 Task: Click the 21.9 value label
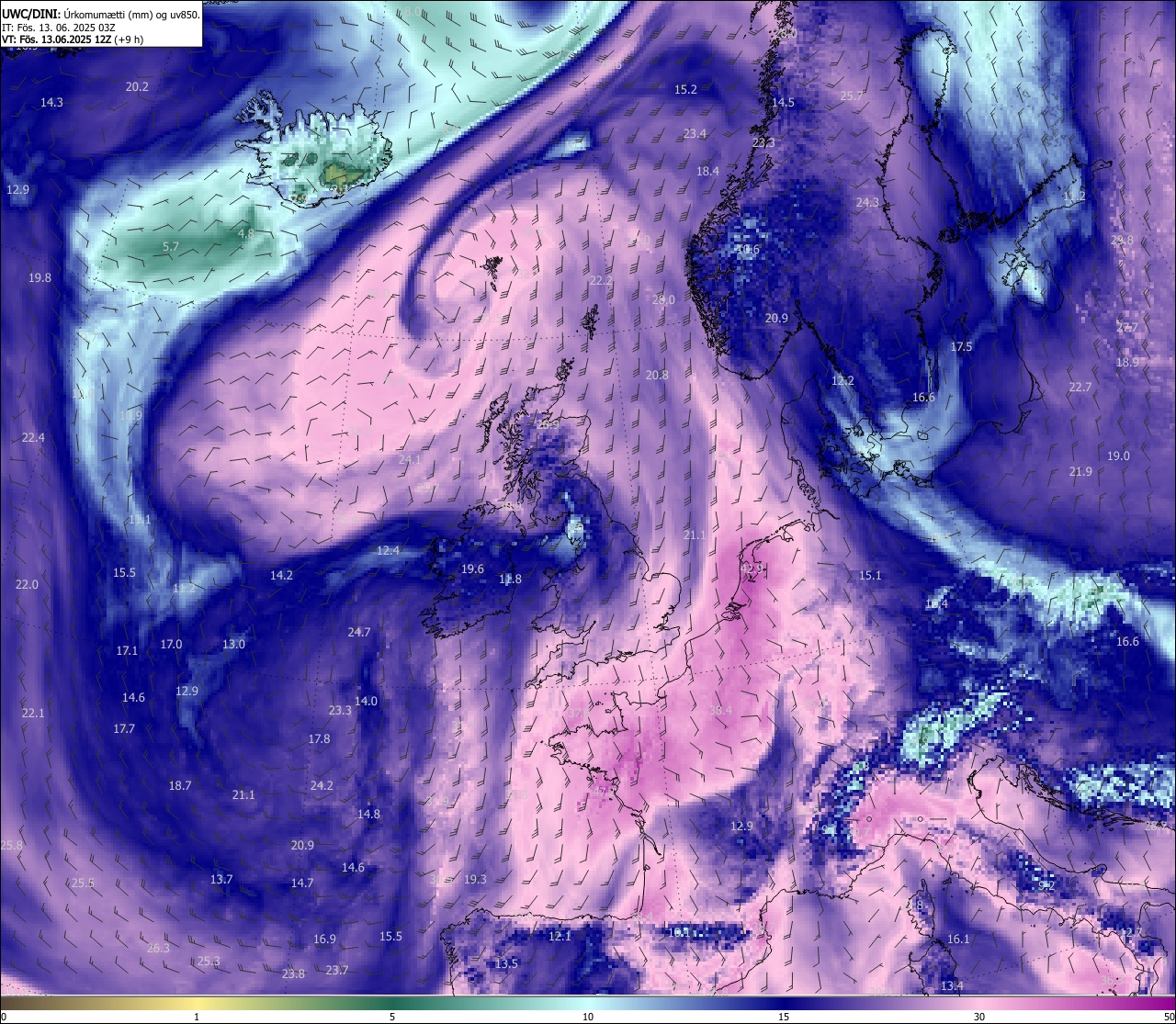pos(1080,471)
